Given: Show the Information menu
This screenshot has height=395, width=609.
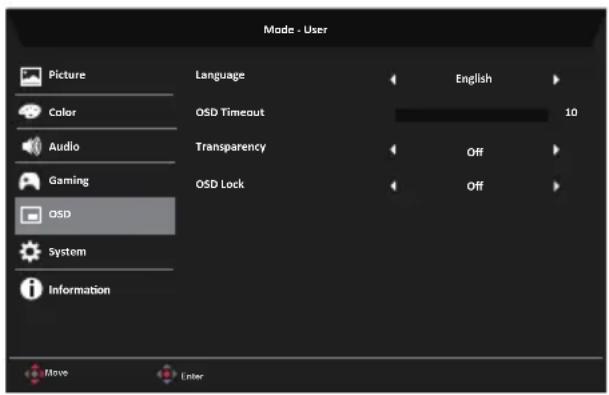Looking at the screenshot, I should (94, 289).
